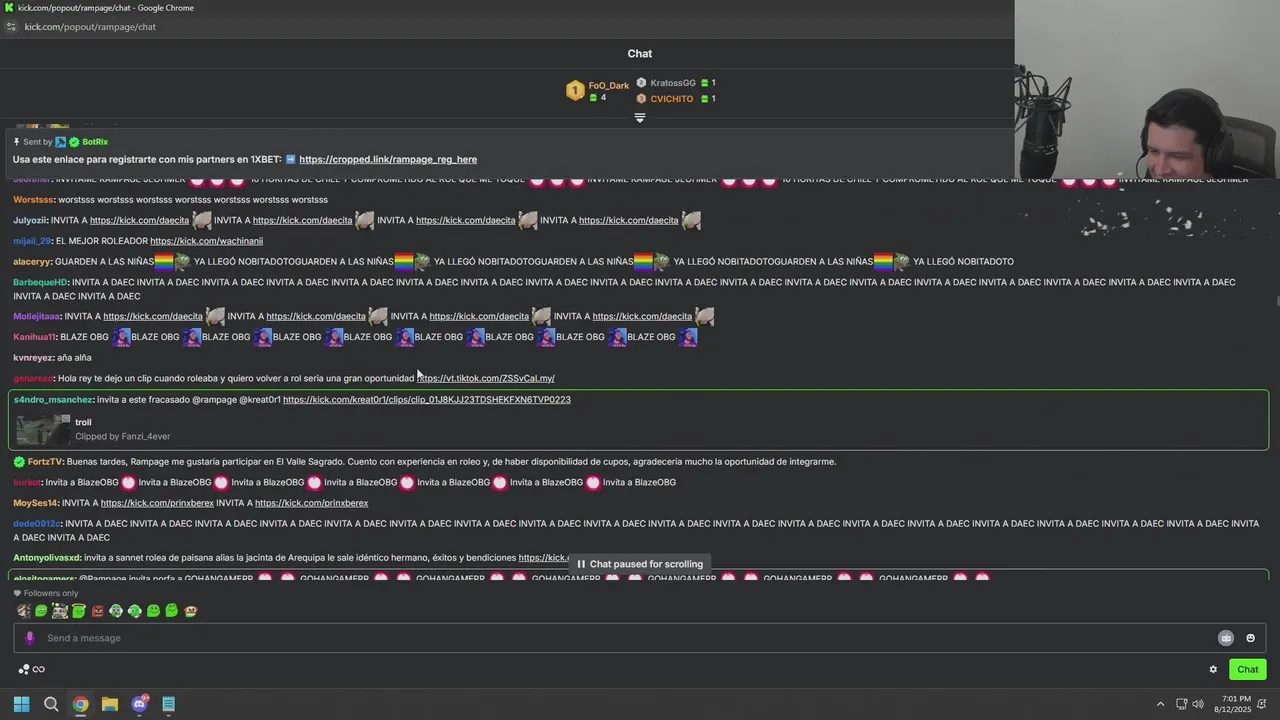Click mijail_28 username
Screen dimensions: 1280x720
click(31, 241)
